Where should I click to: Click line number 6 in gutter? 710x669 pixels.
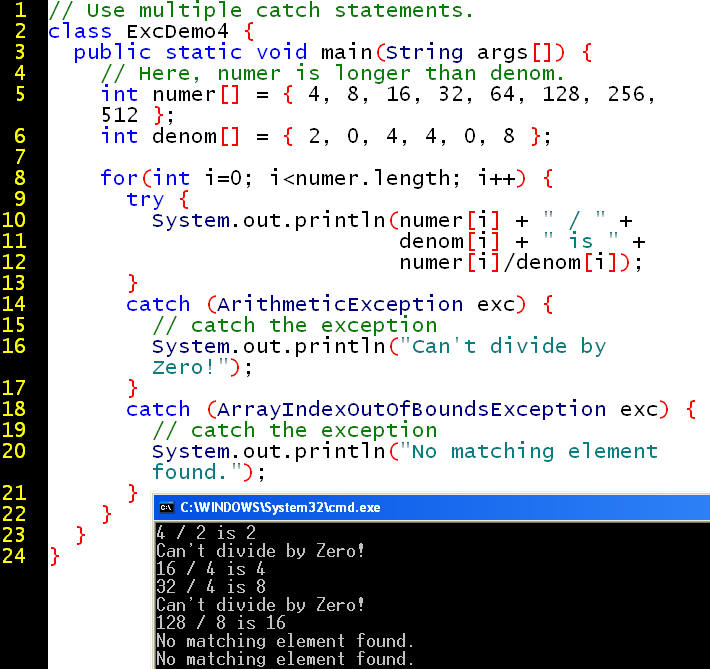point(20,136)
